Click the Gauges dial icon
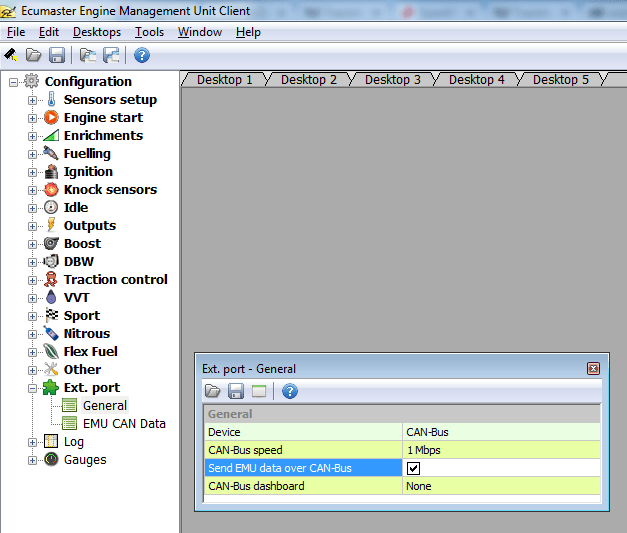 (51, 459)
